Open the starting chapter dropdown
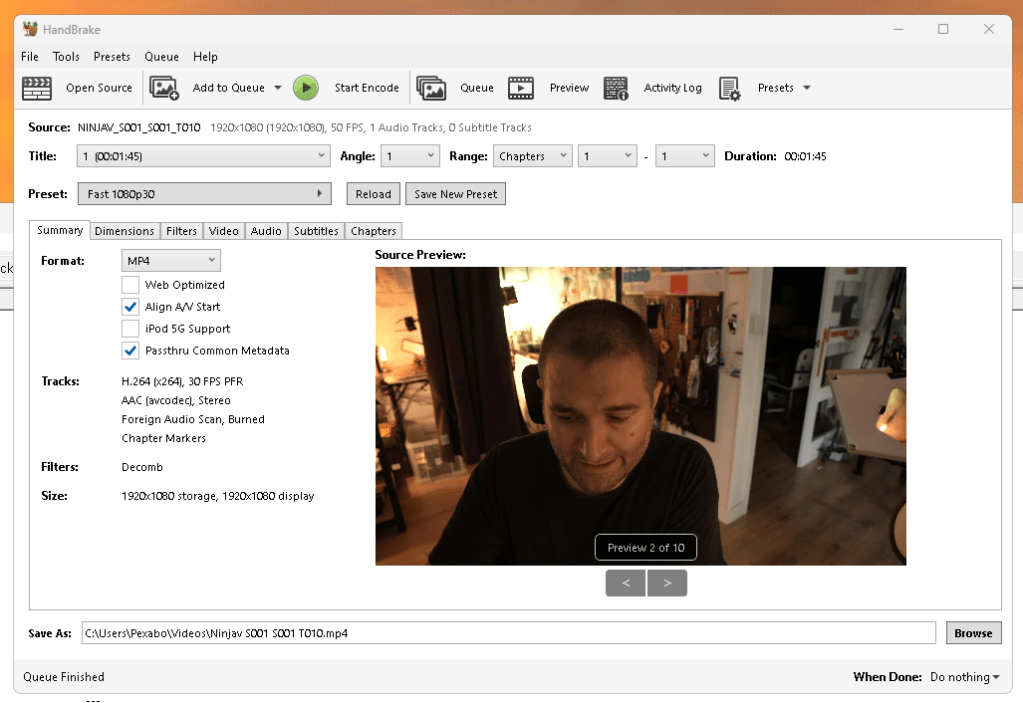 (x=607, y=156)
